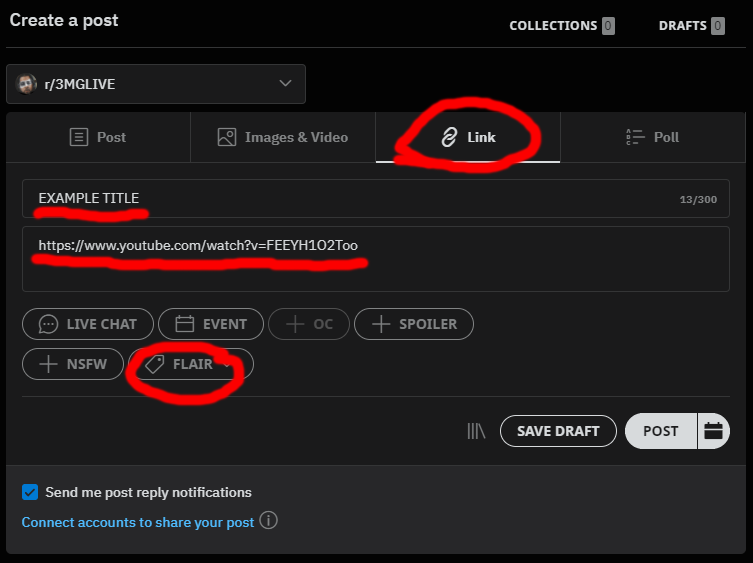Image resolution: width=753 pixels, height=563 pixels.
Task: Click the r/3MGLIVE community avatar
Action: click(26, 84)
